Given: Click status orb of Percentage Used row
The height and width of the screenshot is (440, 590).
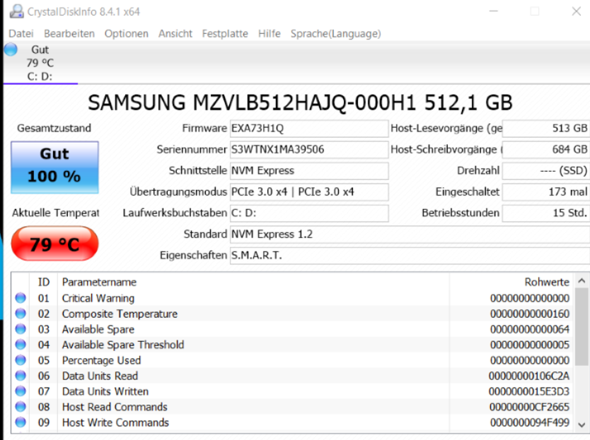Looking at the screenshot, I should (21, 360).
